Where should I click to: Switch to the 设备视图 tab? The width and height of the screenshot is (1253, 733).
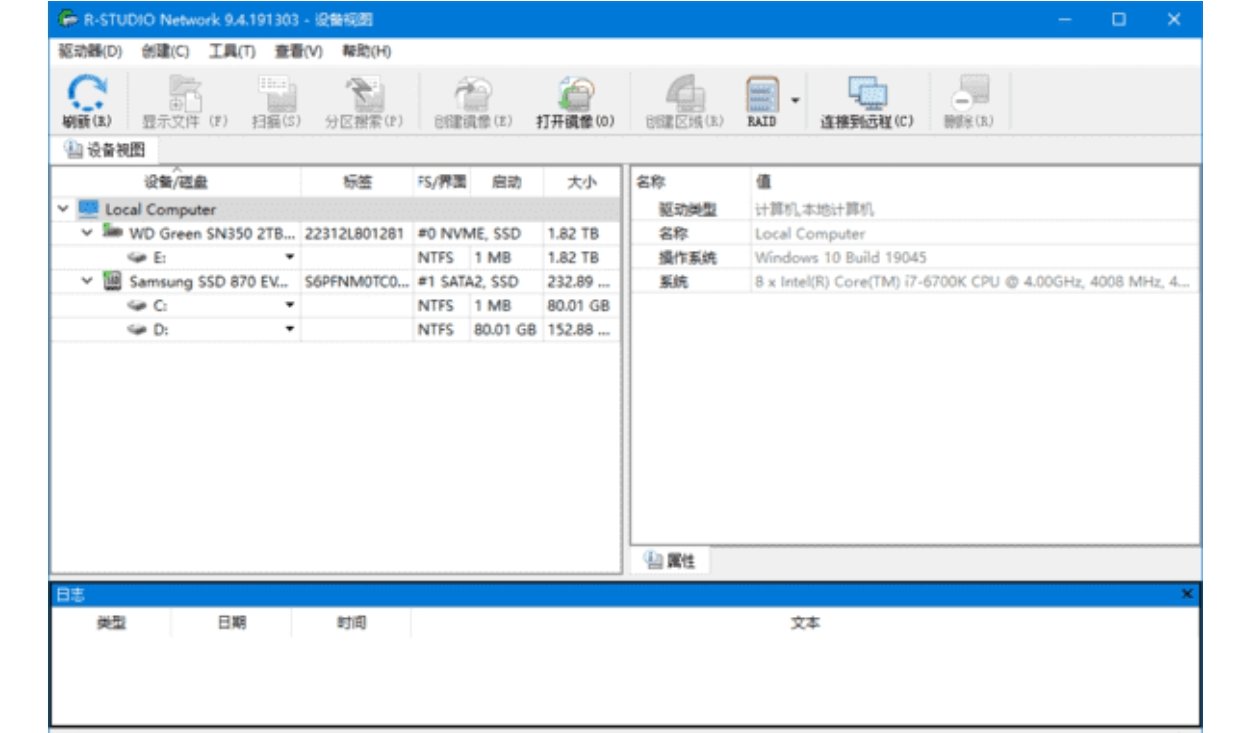tap(106, 150)
